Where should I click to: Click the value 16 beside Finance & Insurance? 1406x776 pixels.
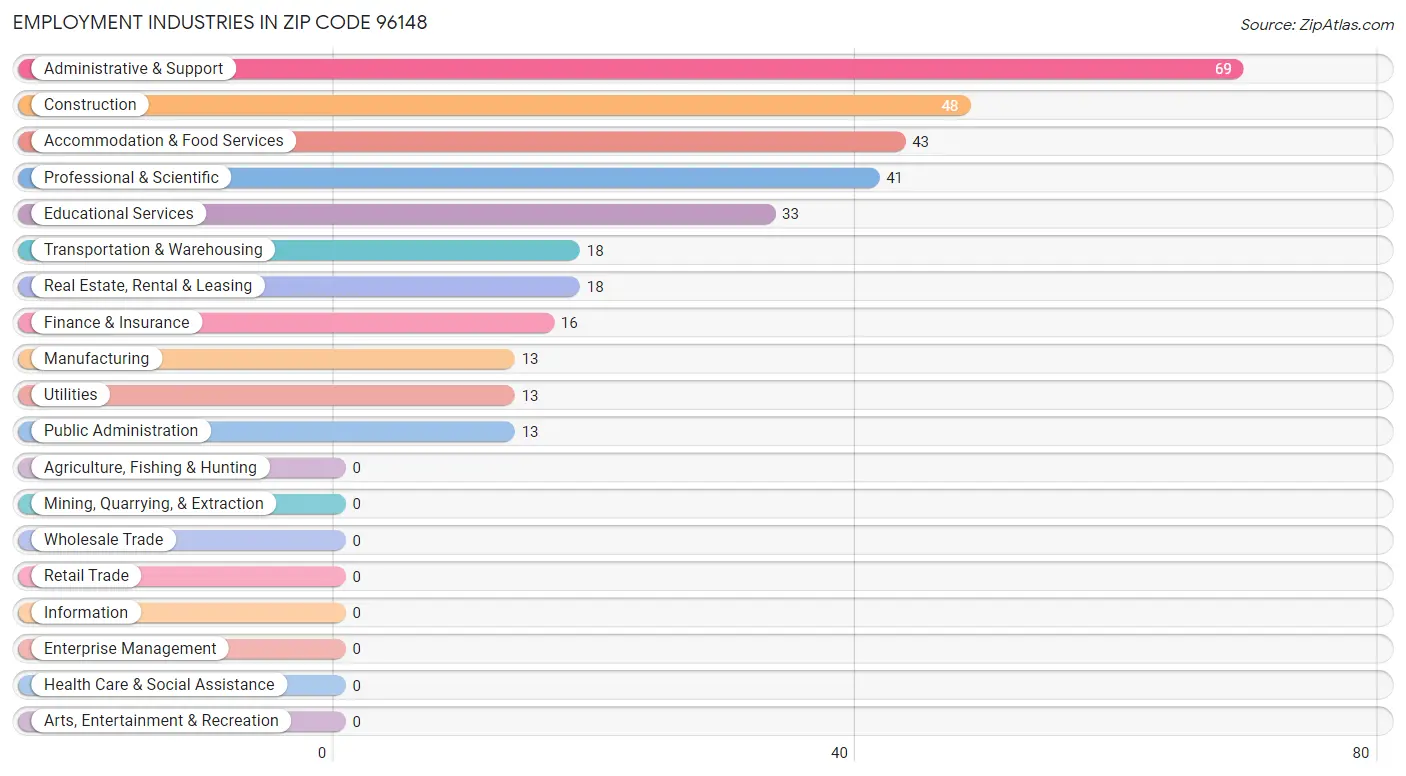click(x=569, y=323)
